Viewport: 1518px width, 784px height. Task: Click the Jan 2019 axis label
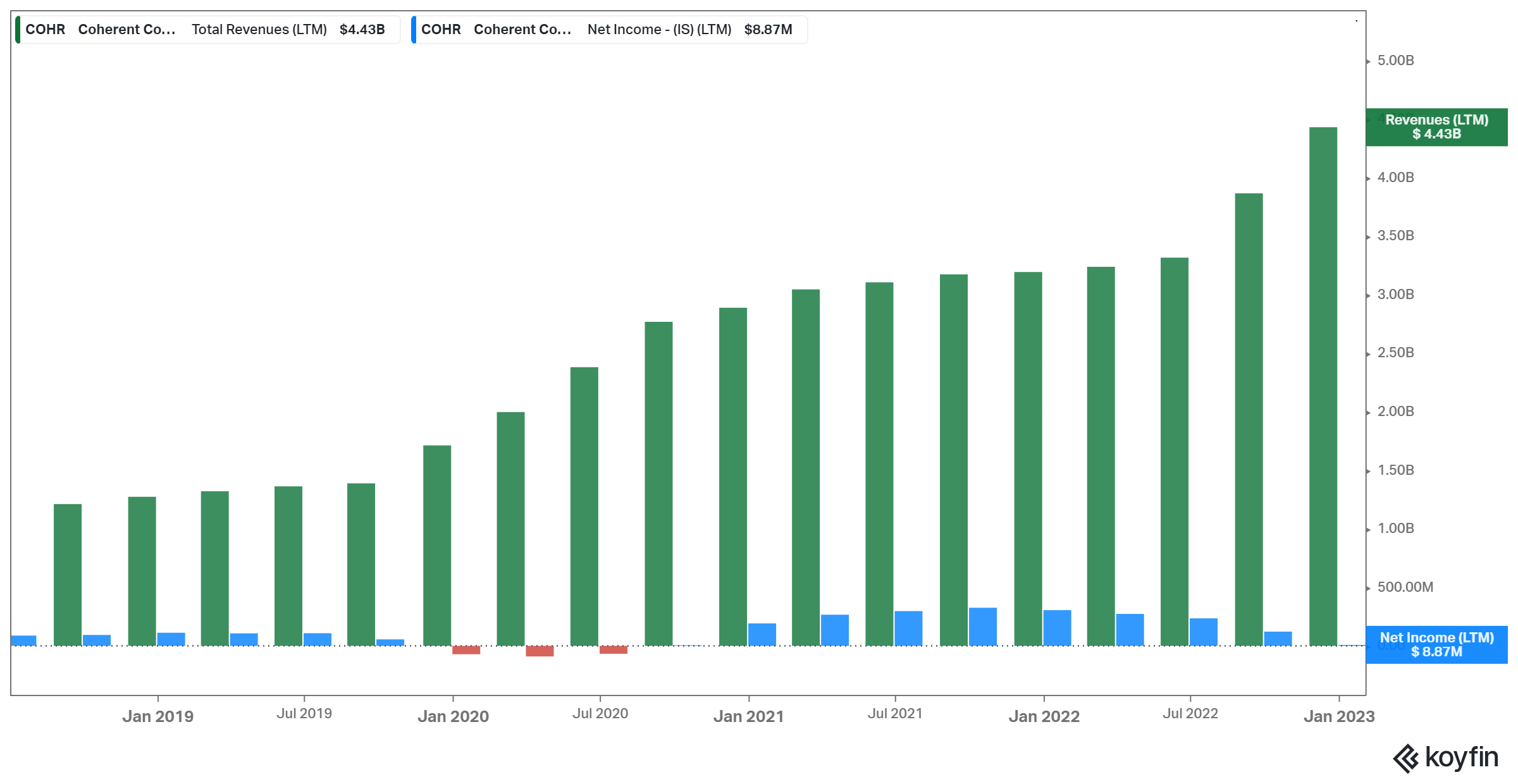click(x=157, y=716)
